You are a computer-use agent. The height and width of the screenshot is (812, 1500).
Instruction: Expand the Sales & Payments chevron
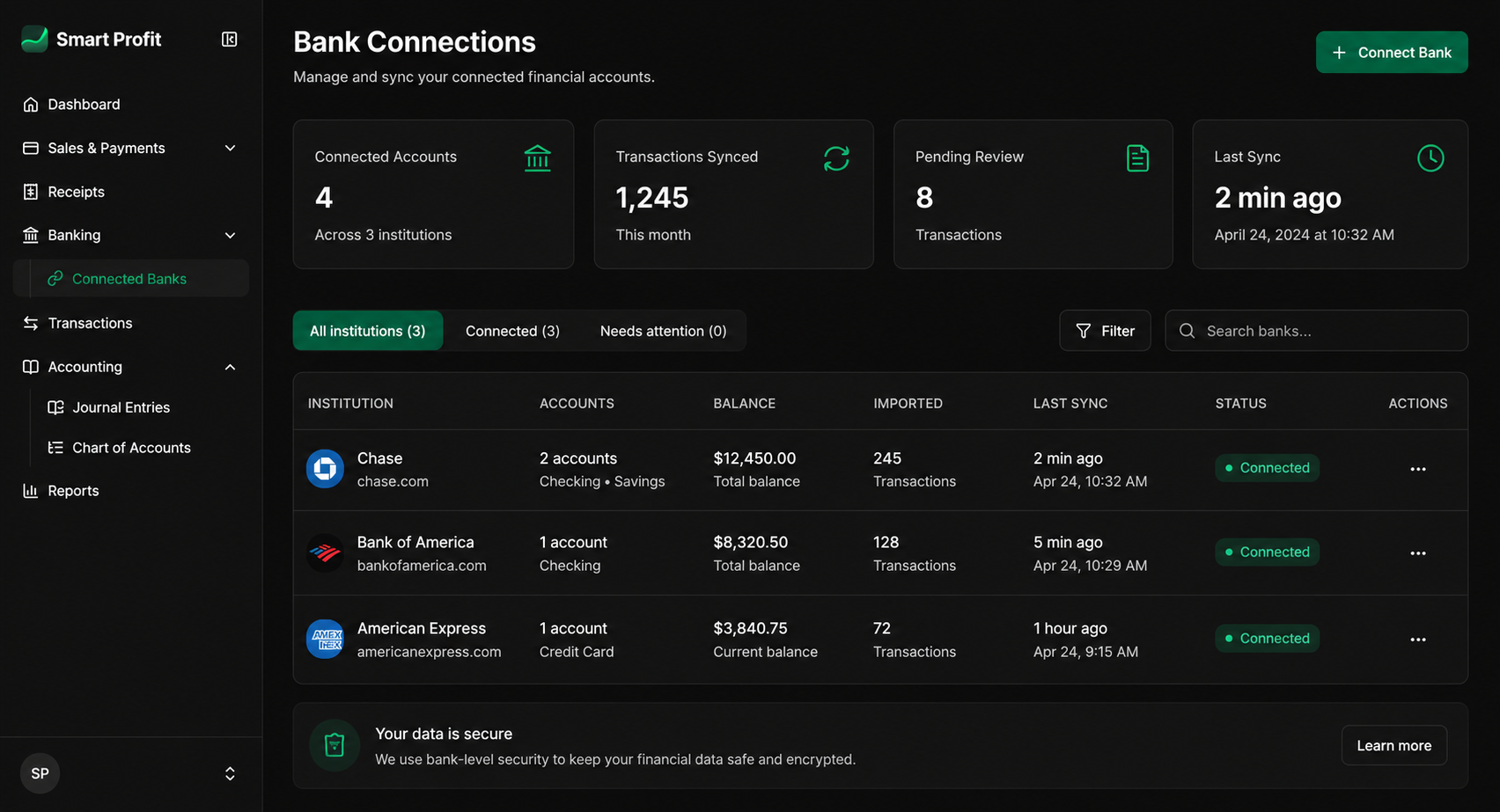[x=230, y=148]
